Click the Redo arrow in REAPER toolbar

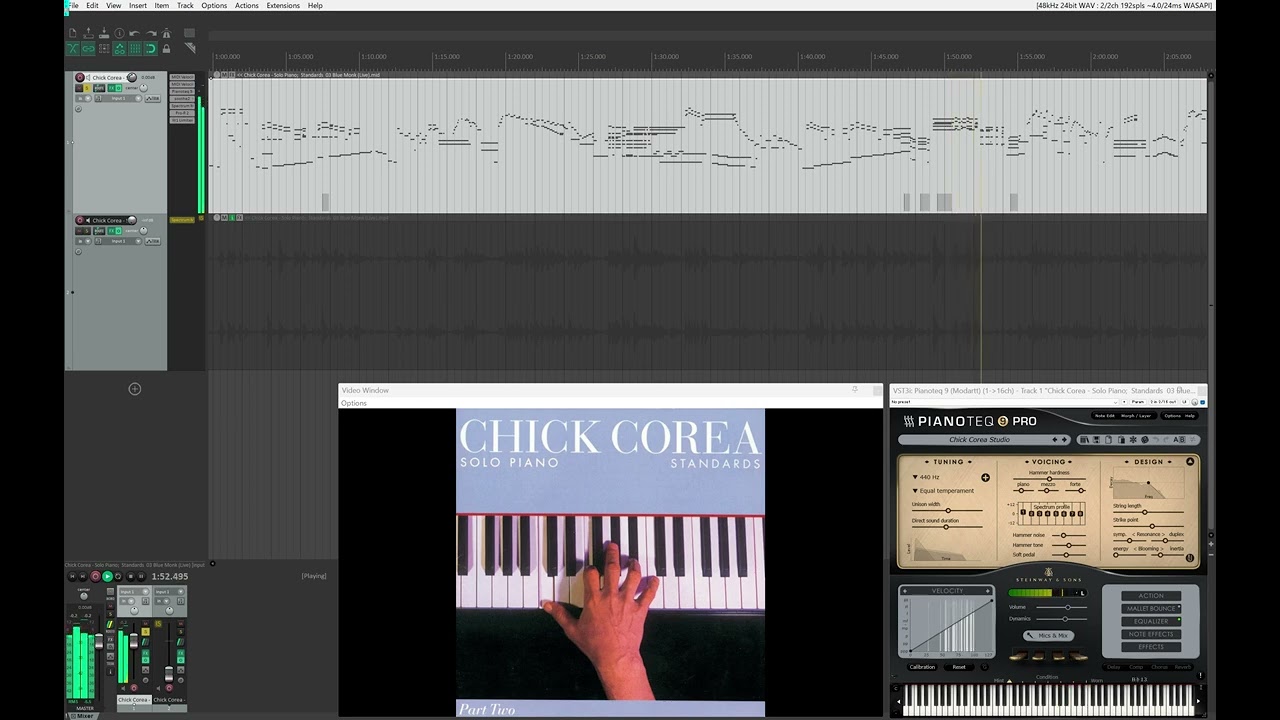(x=151, y=33)
